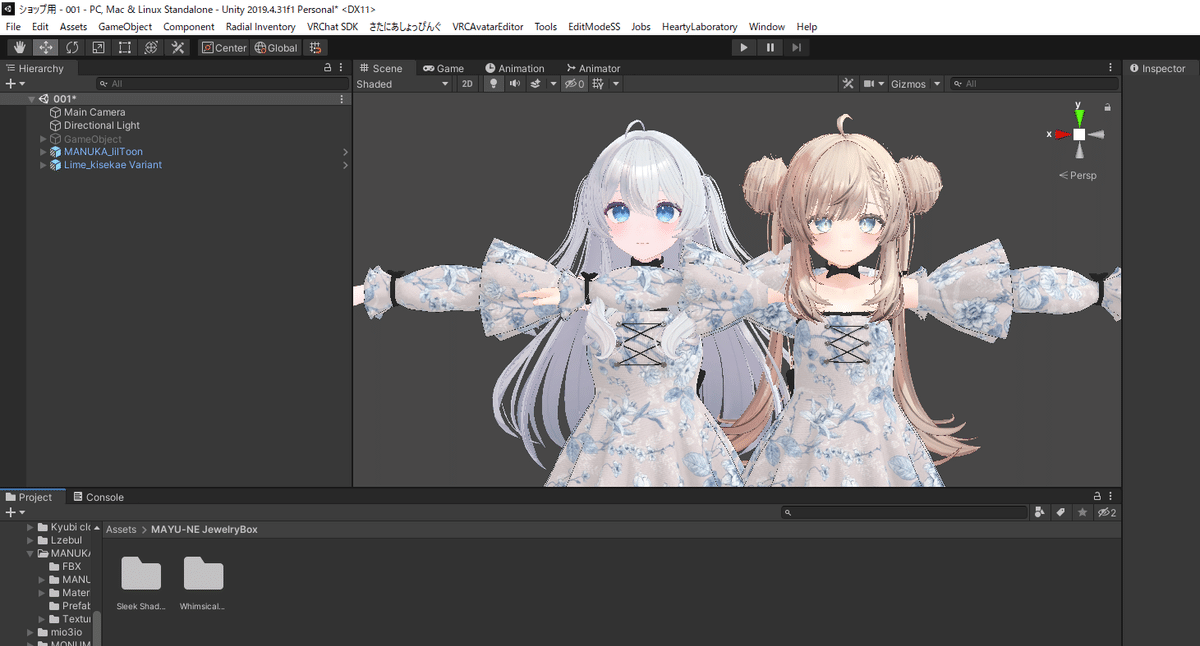Activate the Hand tool for panning

18,46
